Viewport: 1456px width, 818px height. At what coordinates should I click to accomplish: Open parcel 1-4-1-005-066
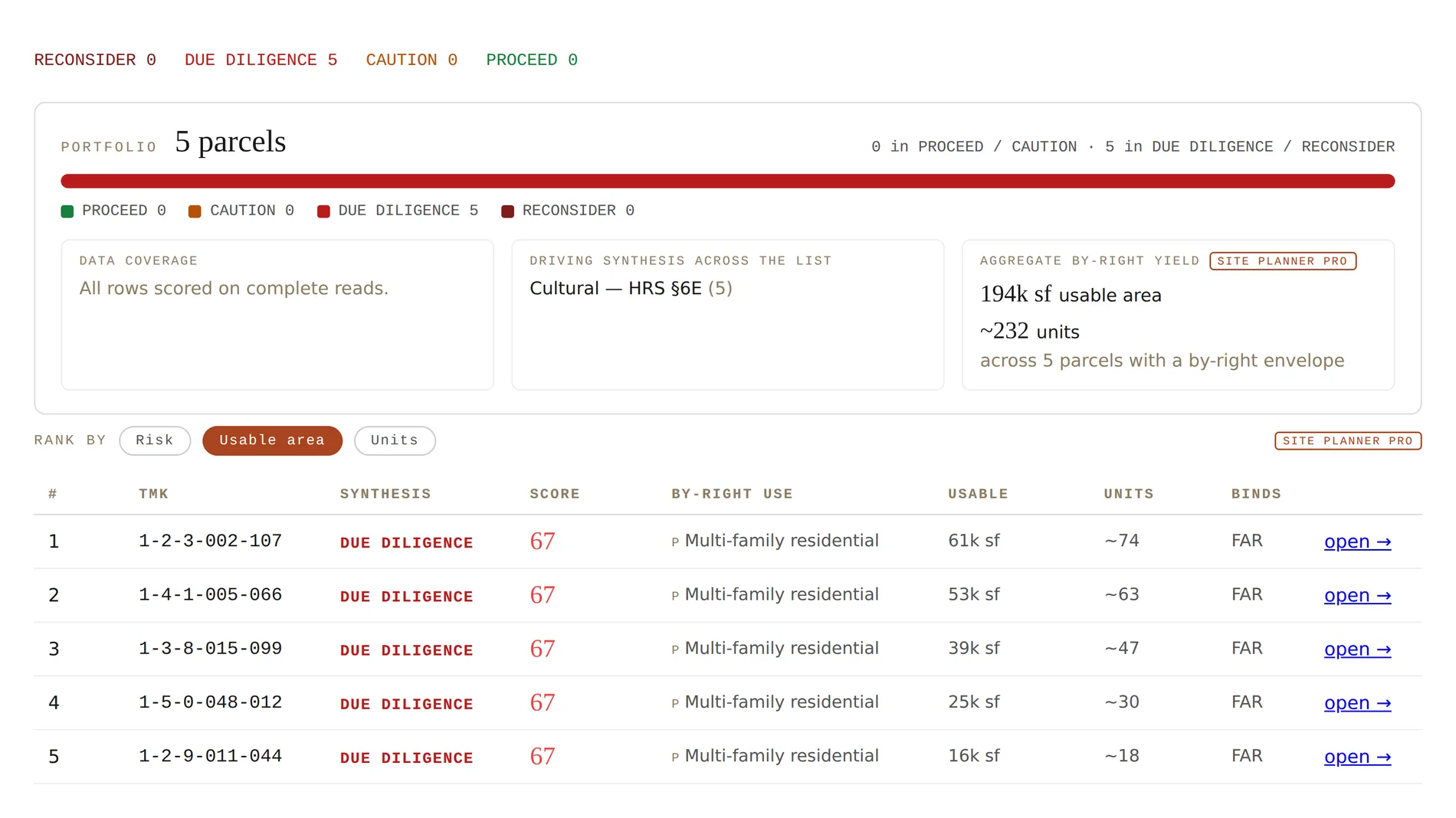pyautogui.click(x=1357, y=595)
